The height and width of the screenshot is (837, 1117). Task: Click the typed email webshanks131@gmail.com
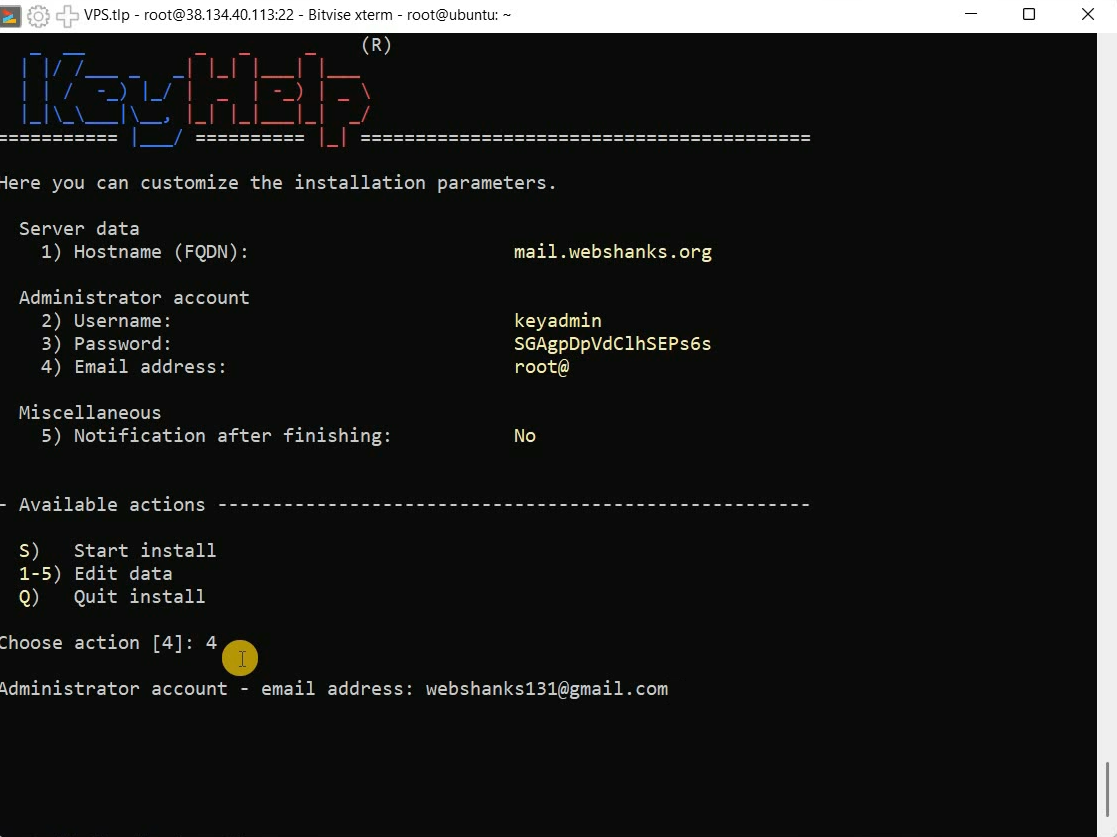point(547,689)
